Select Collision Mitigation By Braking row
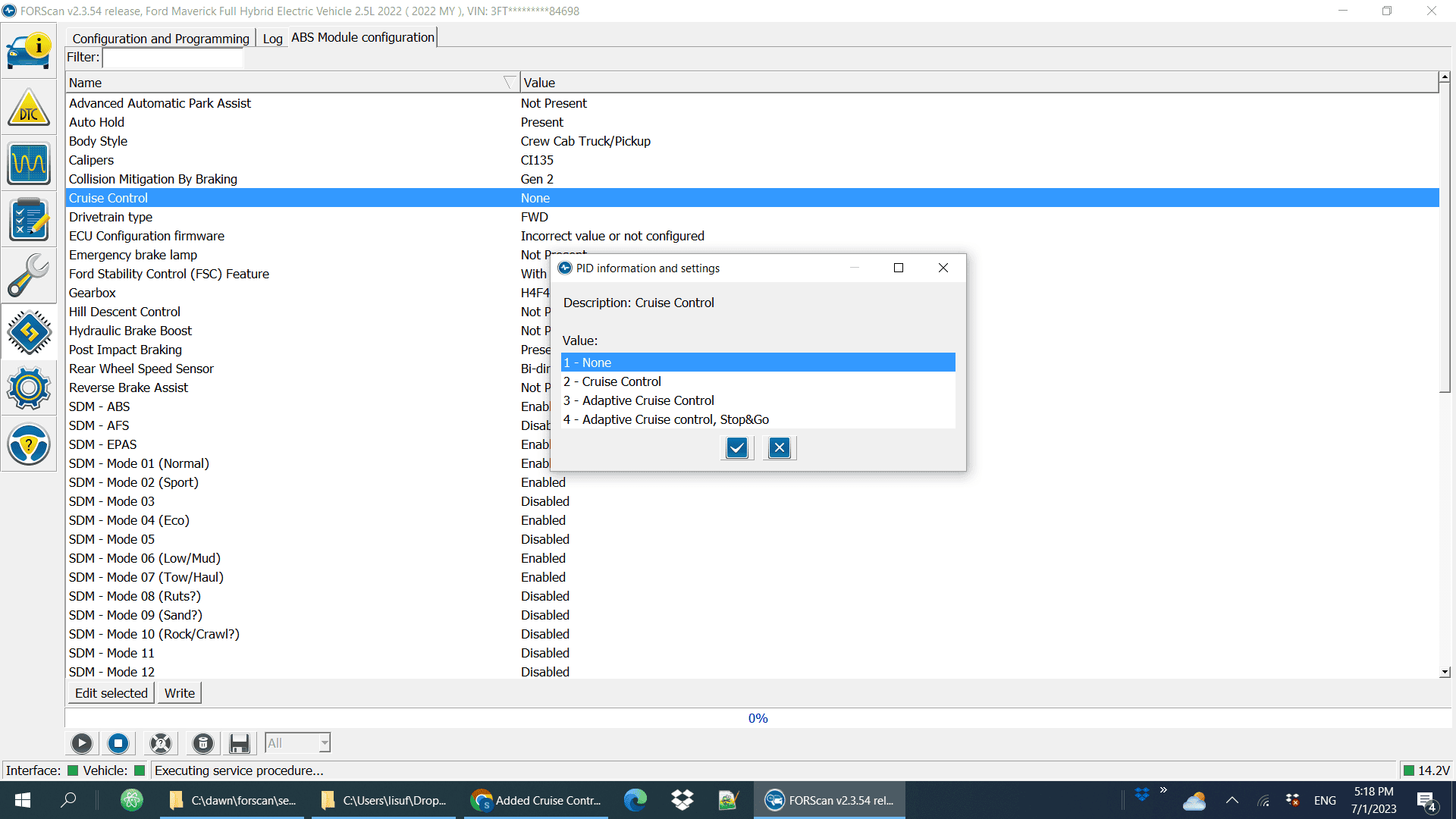Screen dimensions: 1456x819 pyautogui.click(x=752, y=179)
